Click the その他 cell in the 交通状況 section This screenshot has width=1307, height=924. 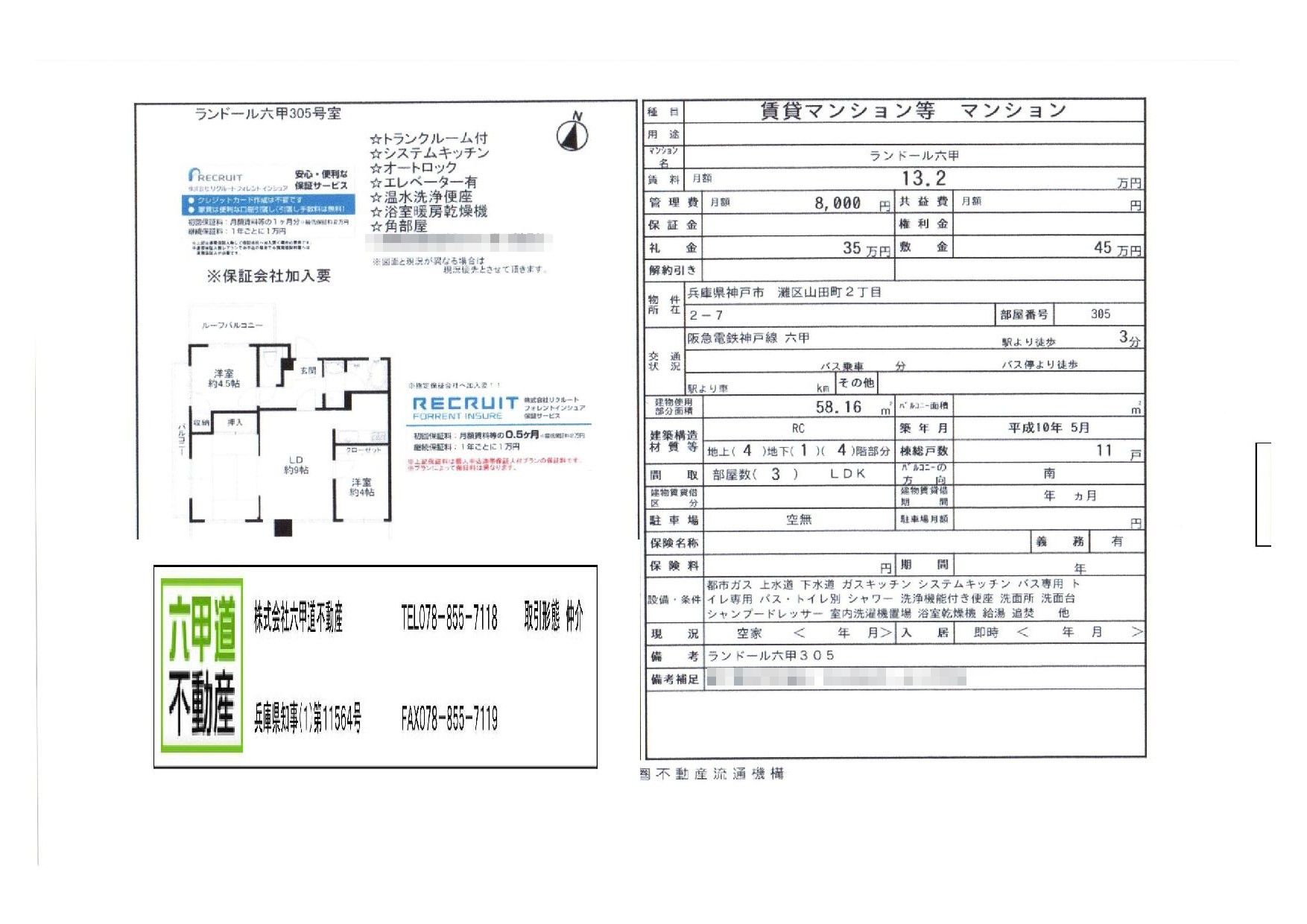pyautogui.click(x=856, y=383)
